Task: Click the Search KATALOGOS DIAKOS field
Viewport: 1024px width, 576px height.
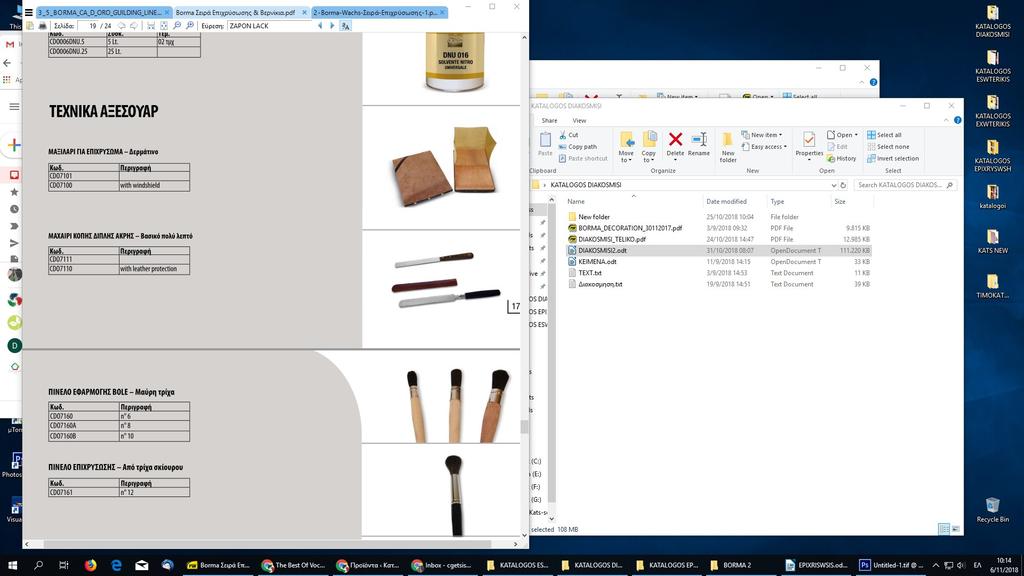Action: coord(905,185)
